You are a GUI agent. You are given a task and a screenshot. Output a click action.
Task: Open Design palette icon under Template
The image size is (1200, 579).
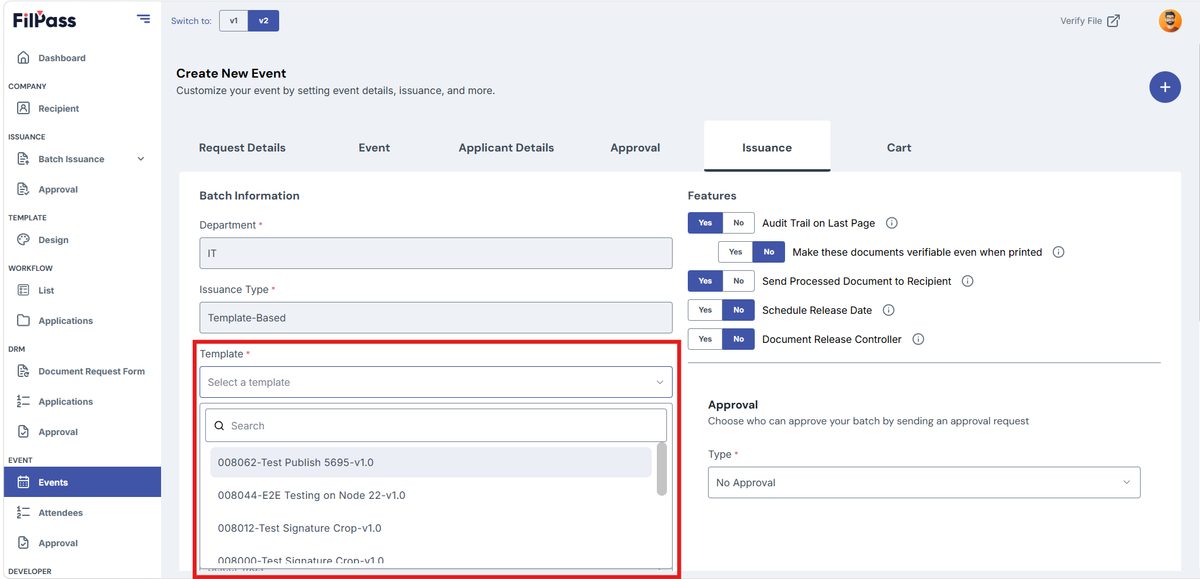pyautogui.click(x=23, y=240)
